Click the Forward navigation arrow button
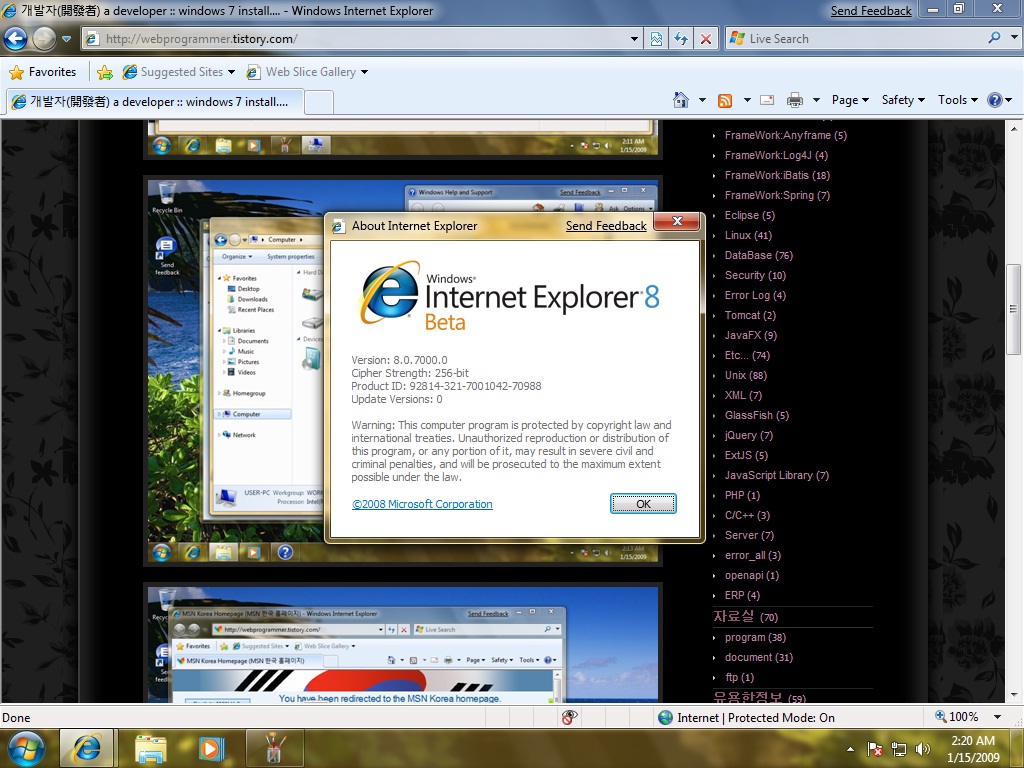 [x=44, y=39]
